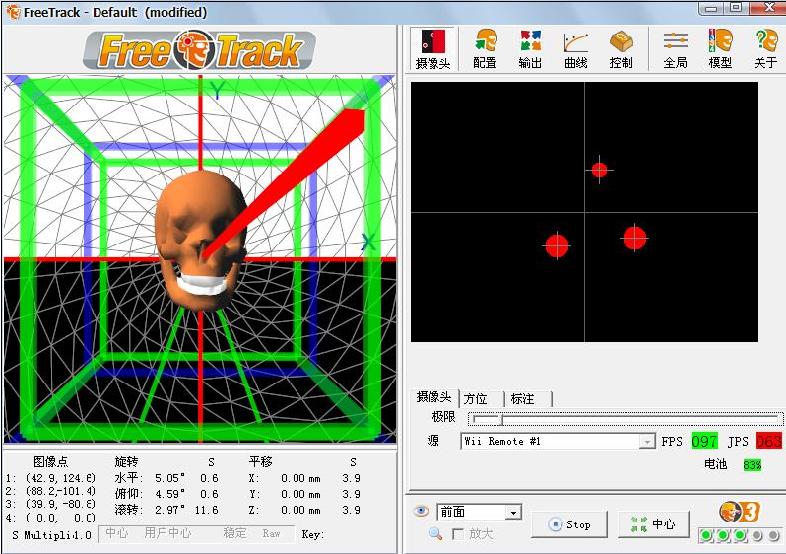Click the second green status LED

pos(723,535)
